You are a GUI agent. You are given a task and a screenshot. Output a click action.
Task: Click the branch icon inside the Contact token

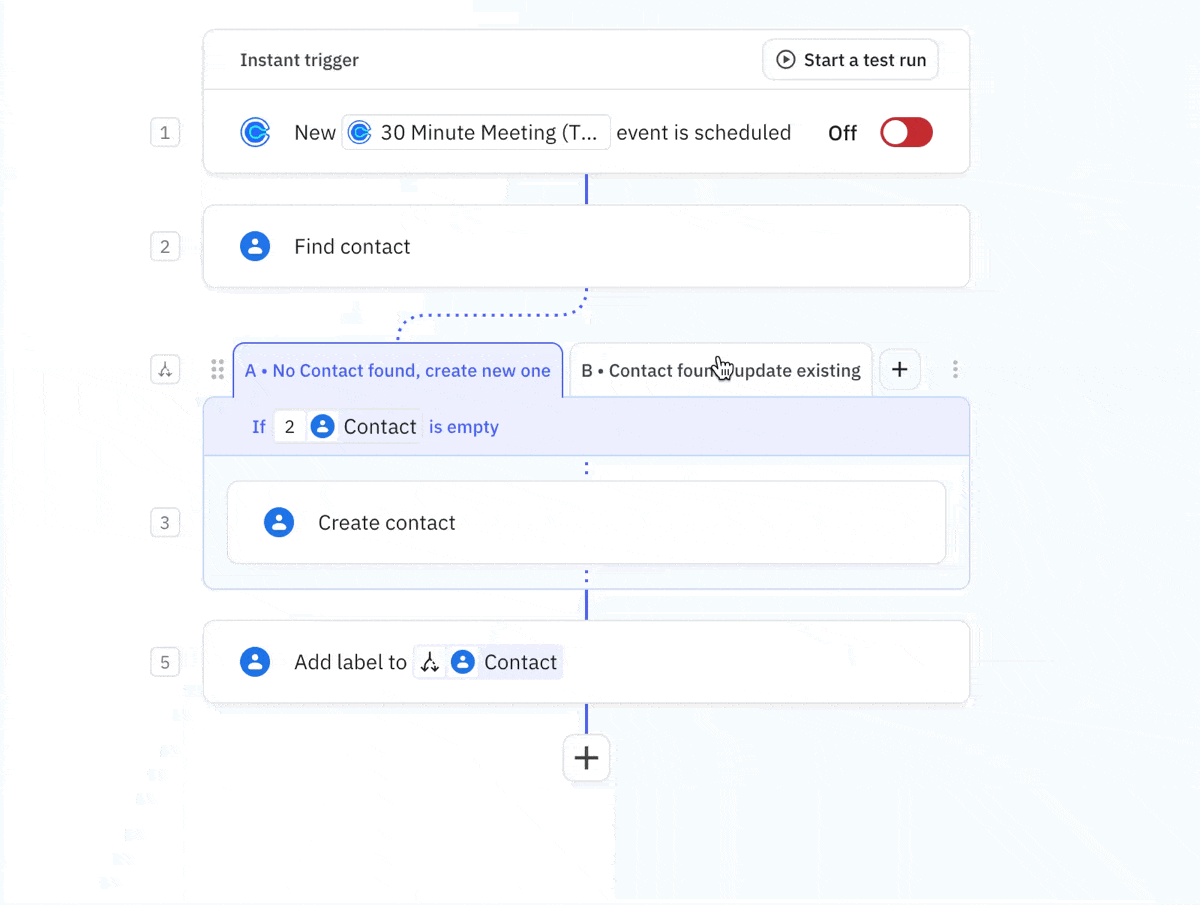coord(430,662)
